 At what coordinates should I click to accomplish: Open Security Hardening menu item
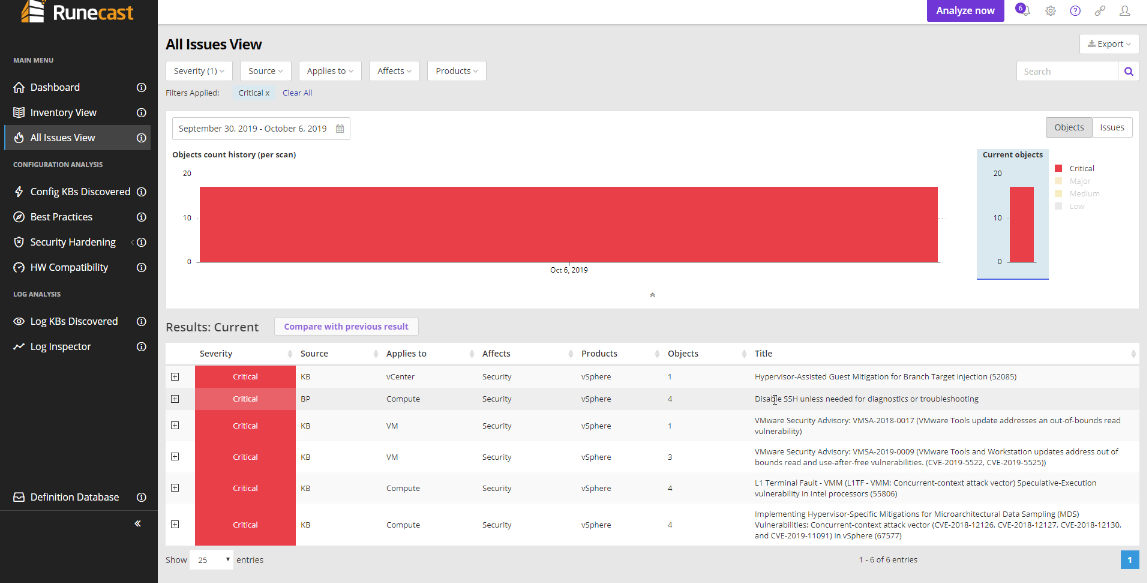(72, 242)
